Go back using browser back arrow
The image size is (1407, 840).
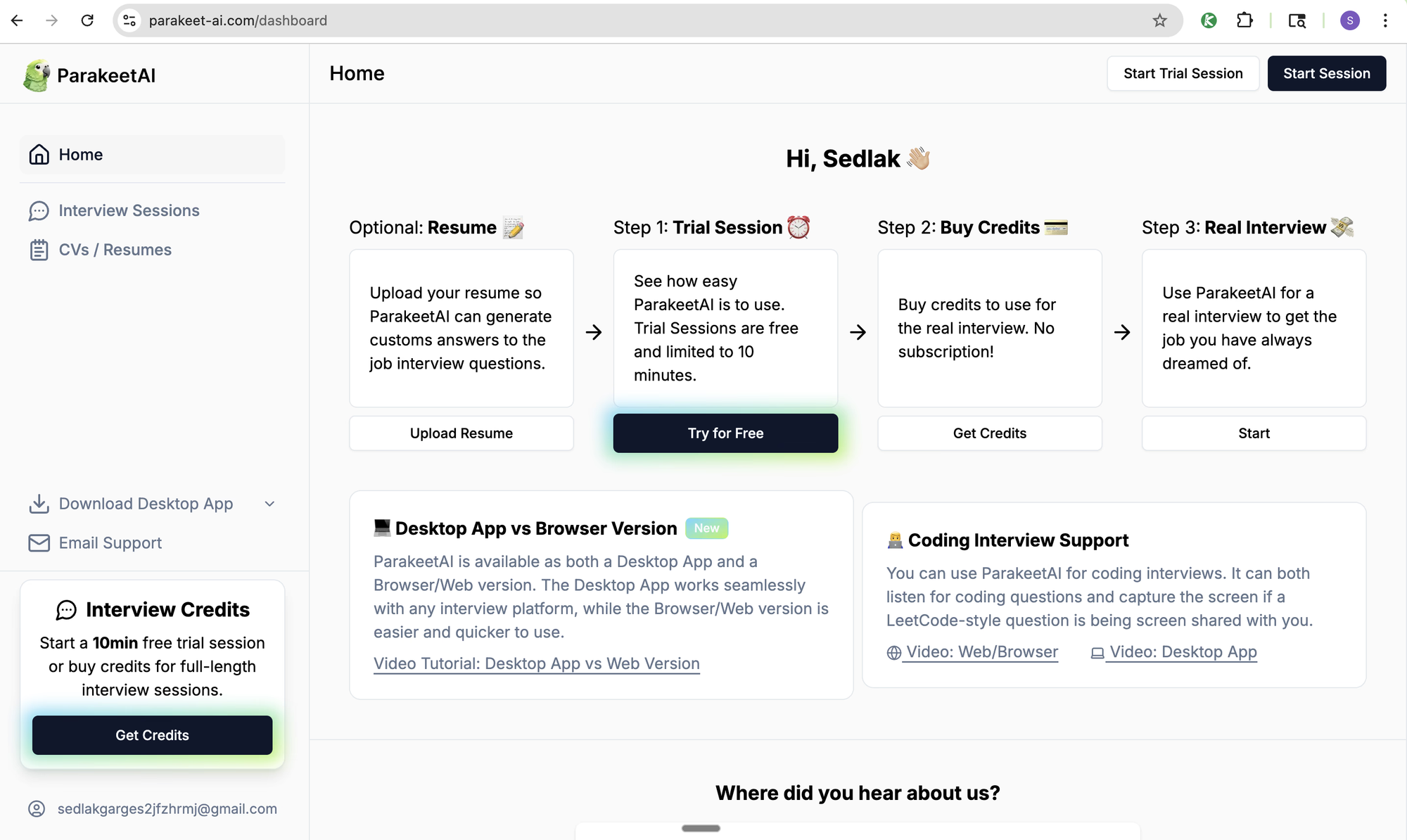coord(17,20)
